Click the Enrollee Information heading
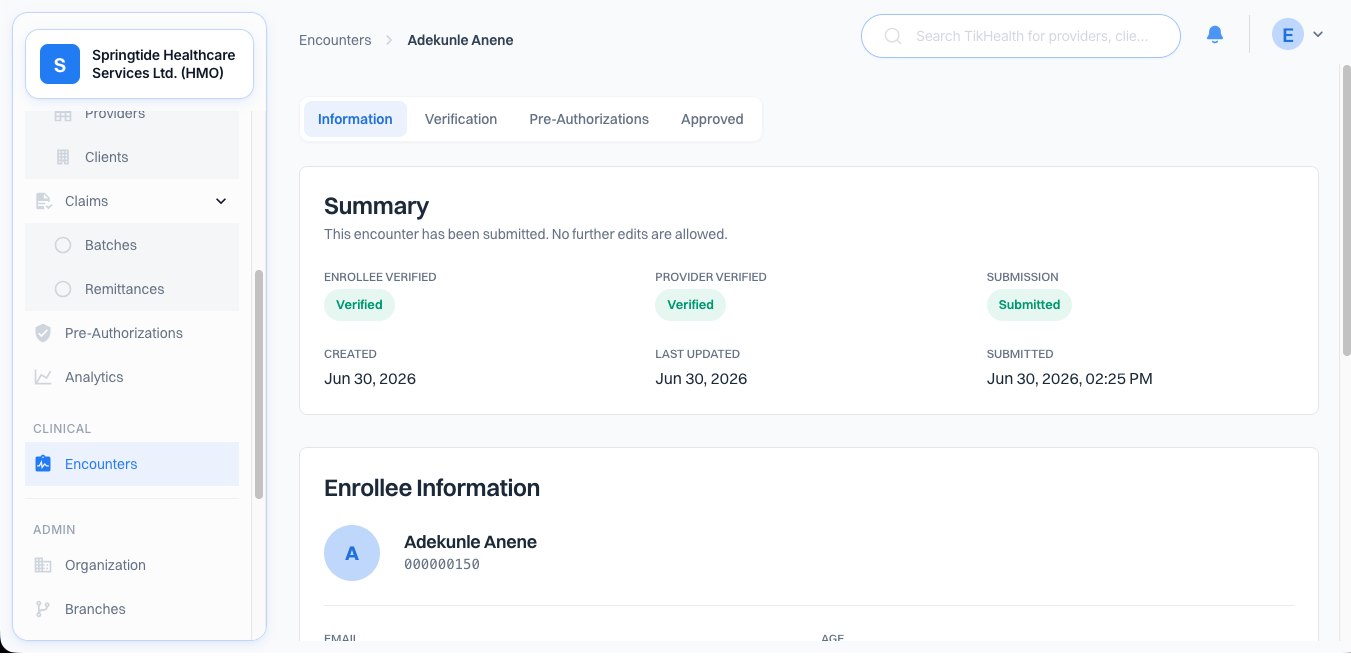The image size is (1351, 664). point(432,488)
